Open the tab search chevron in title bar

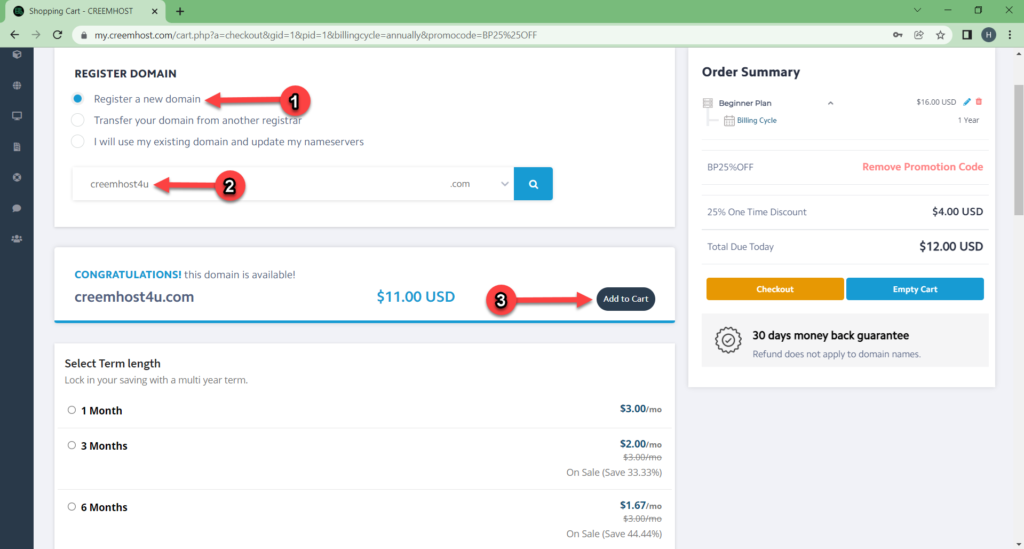(x=917, y=10)
